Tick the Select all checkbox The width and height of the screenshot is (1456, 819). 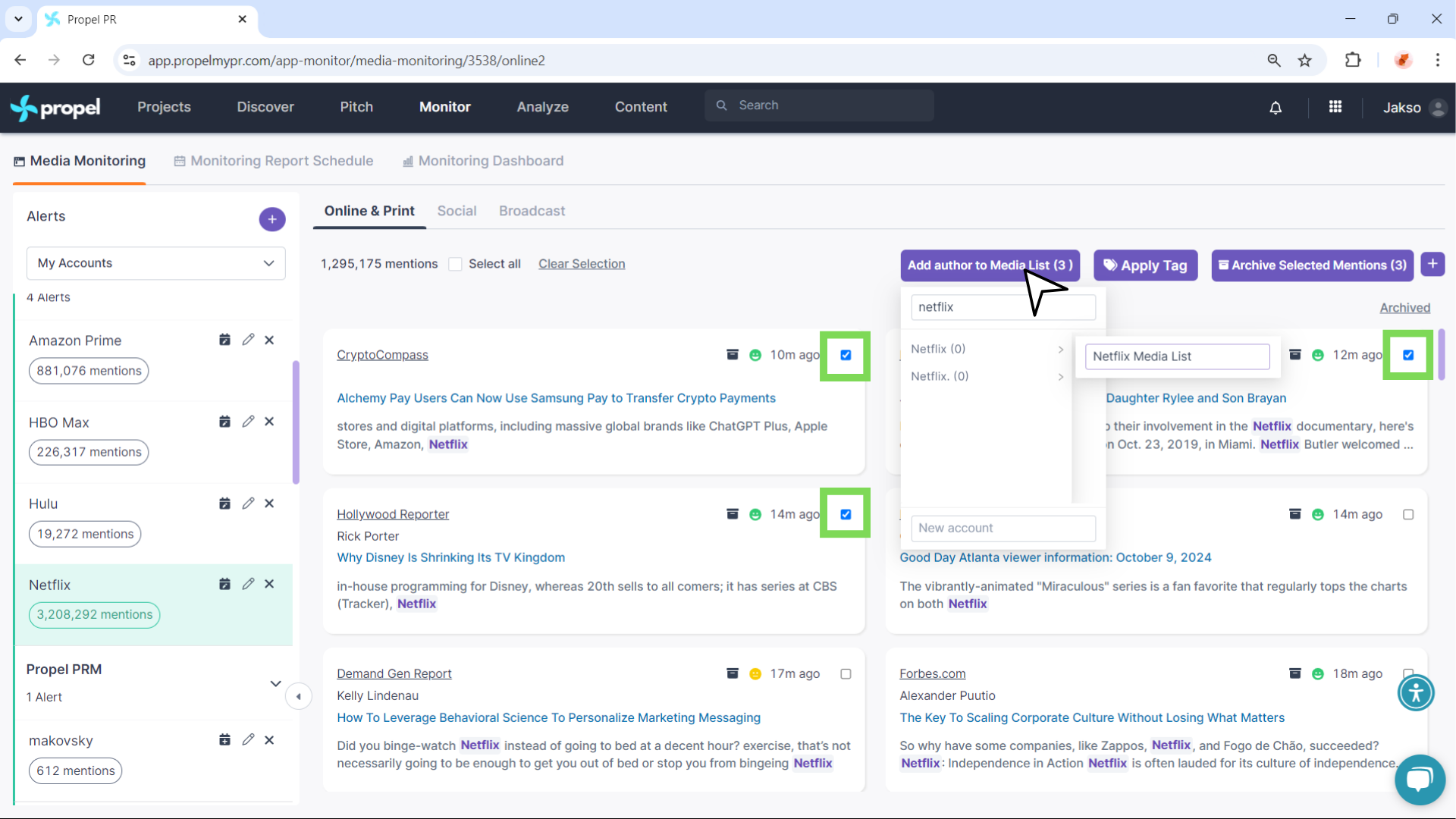click(455, 264)
